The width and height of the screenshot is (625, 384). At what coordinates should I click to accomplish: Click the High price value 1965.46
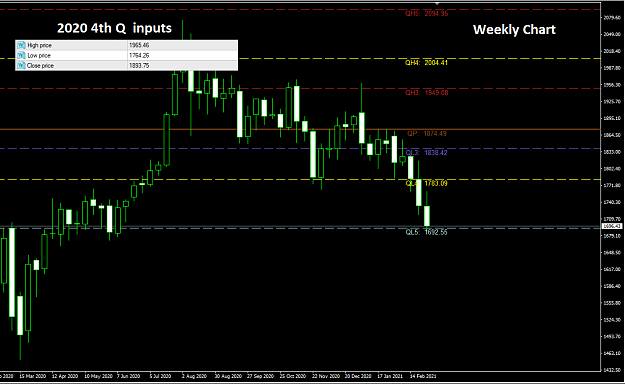(x=139, y=45)
